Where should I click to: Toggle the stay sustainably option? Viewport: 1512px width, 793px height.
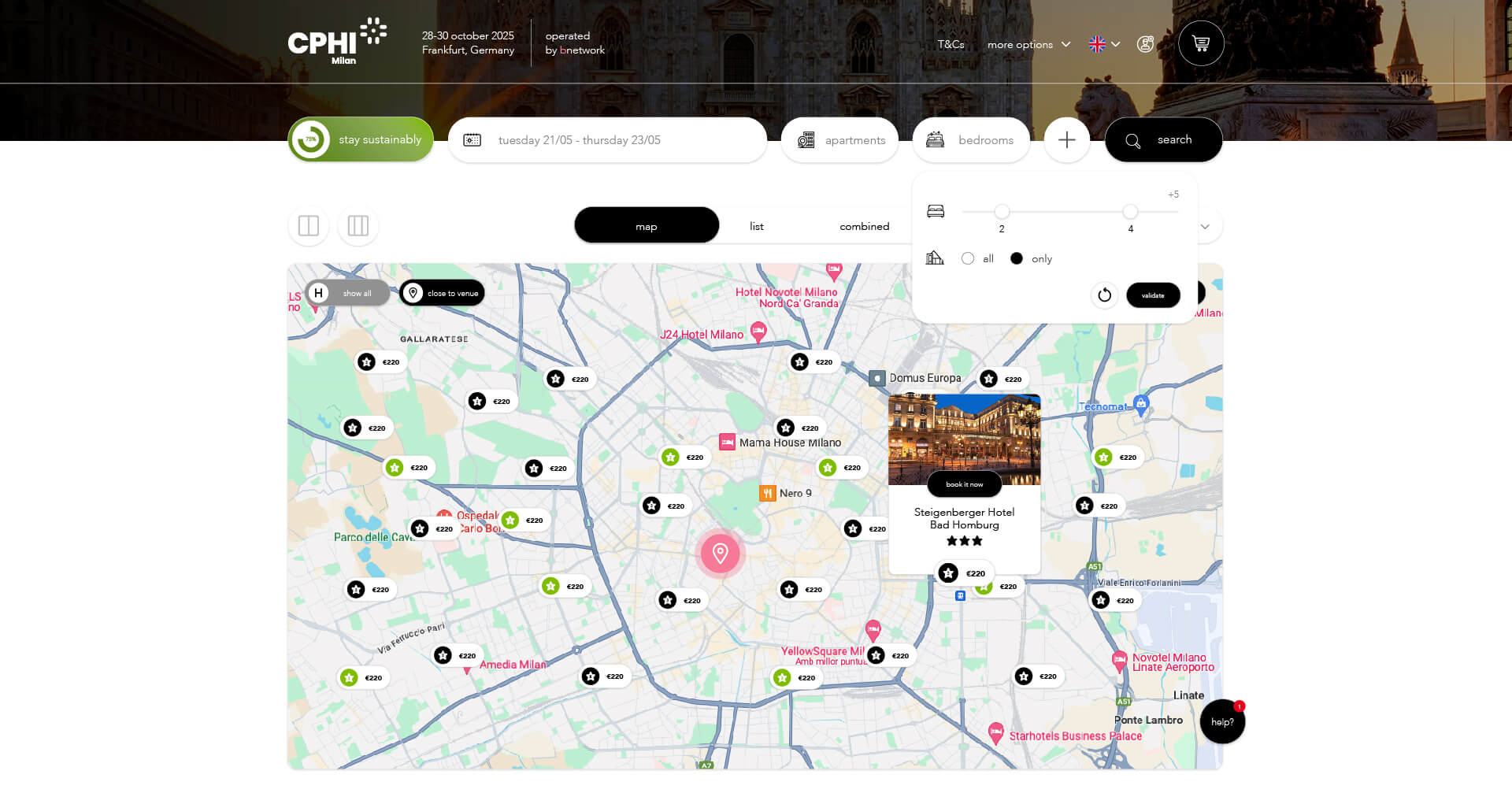361,140
